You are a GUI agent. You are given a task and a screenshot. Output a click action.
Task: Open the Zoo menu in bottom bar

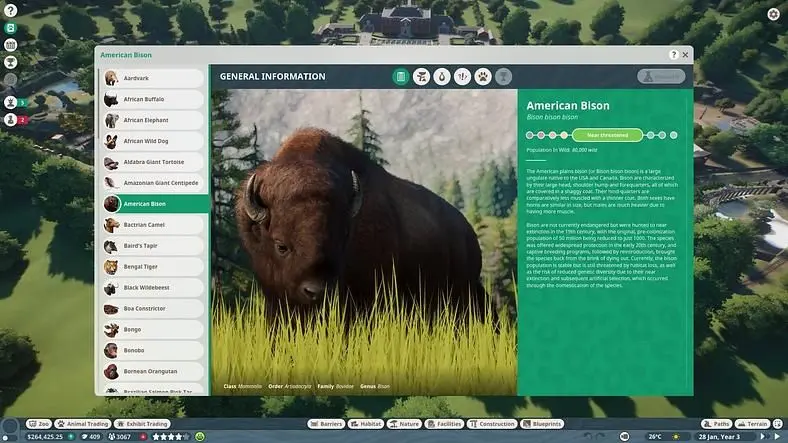39,424
